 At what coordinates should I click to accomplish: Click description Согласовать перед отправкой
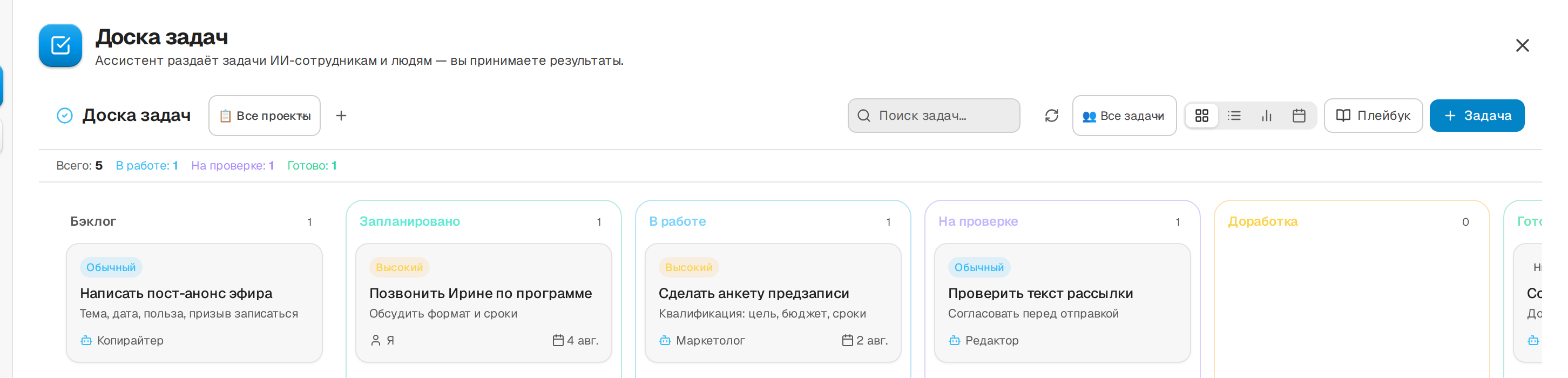(1033, 314)
